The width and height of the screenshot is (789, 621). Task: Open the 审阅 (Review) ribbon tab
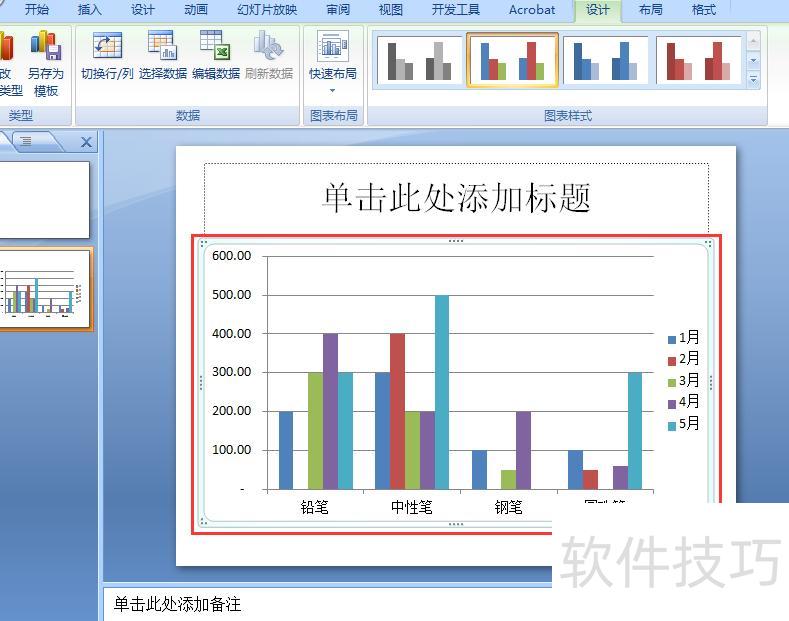(338, 10)
